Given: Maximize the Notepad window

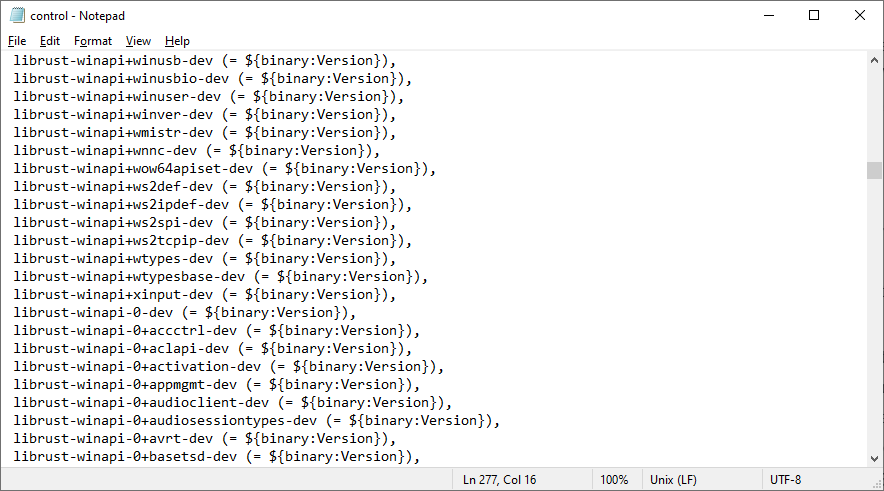Looking at the screenshot, I should pos(814,15).
